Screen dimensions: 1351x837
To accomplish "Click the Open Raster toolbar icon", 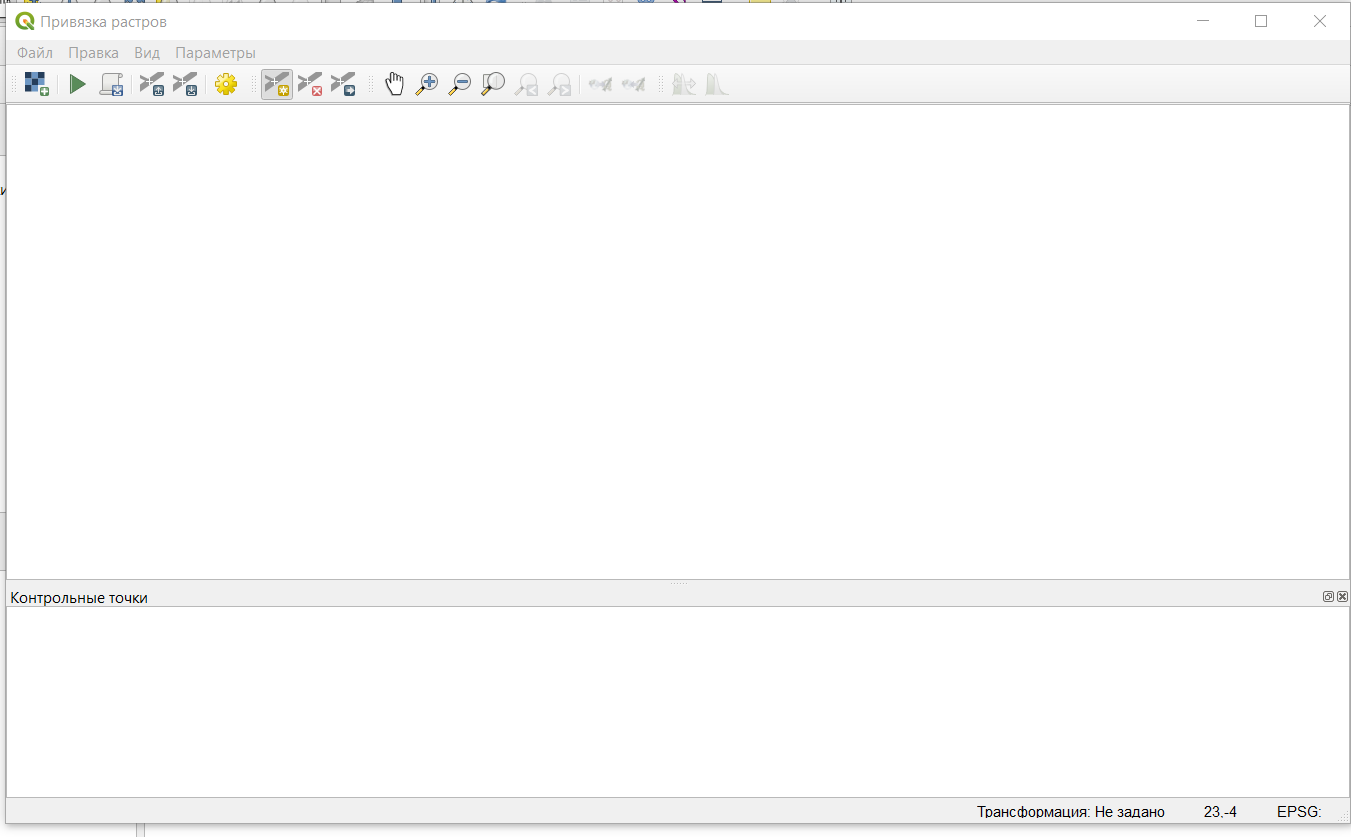I will [36, 85].
